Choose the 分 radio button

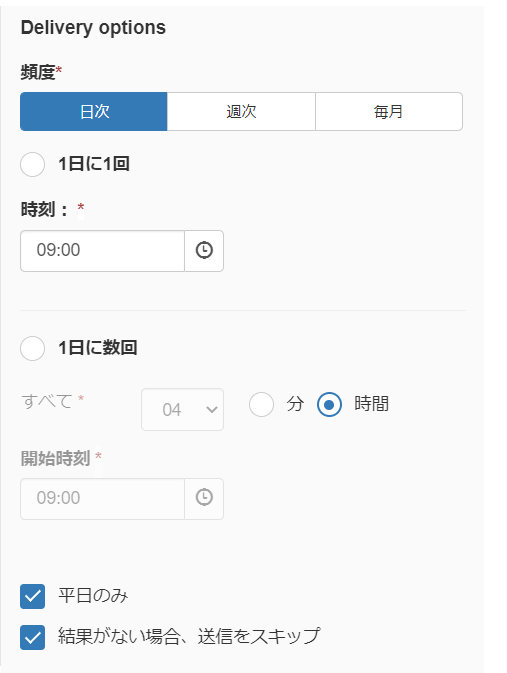(261, 404)
